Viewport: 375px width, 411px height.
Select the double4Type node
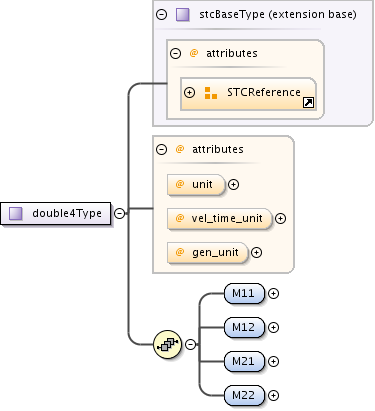tap(56, 213)
